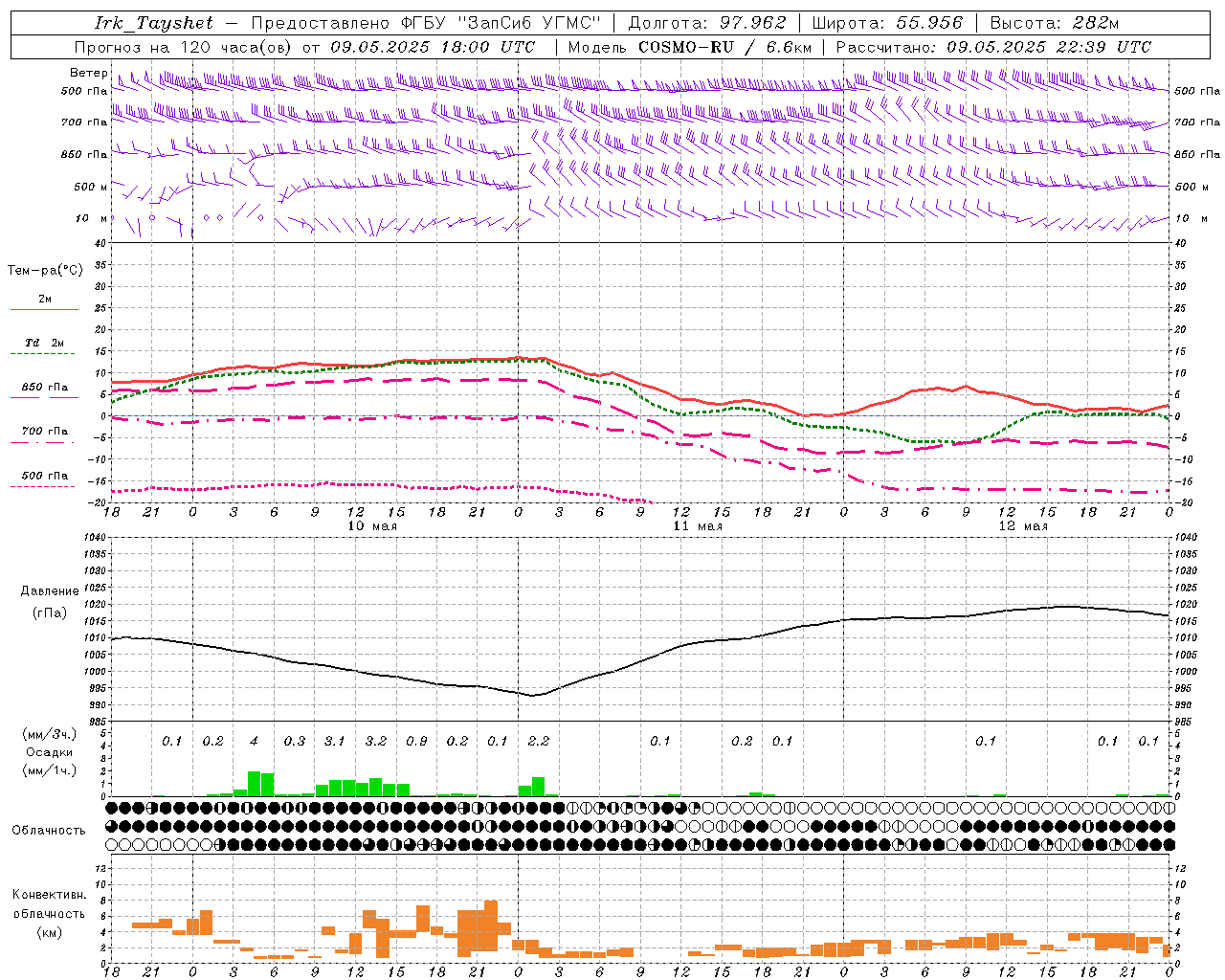The width and height of the screenshot is (1225, 980).
Task: Click the 700 гПа temperature legend entry
Action: point(45,432)
